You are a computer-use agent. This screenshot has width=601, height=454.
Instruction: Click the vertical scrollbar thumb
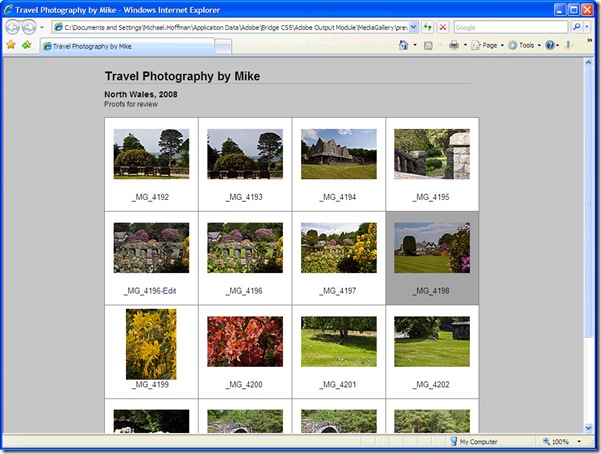588,202
